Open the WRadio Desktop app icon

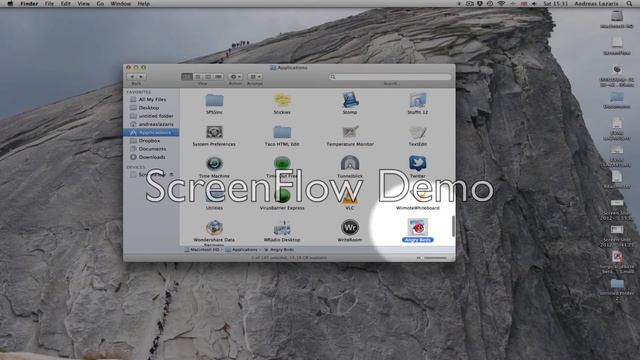pyautogui.click(x=282, y=227)
